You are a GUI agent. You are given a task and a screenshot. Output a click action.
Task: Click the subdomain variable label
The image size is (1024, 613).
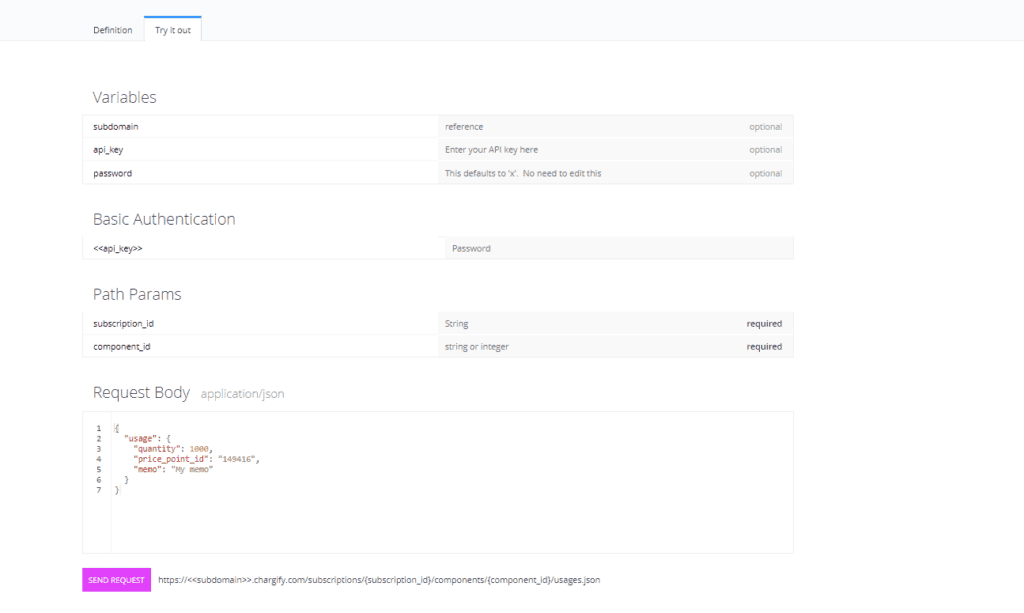click(116, 127)
